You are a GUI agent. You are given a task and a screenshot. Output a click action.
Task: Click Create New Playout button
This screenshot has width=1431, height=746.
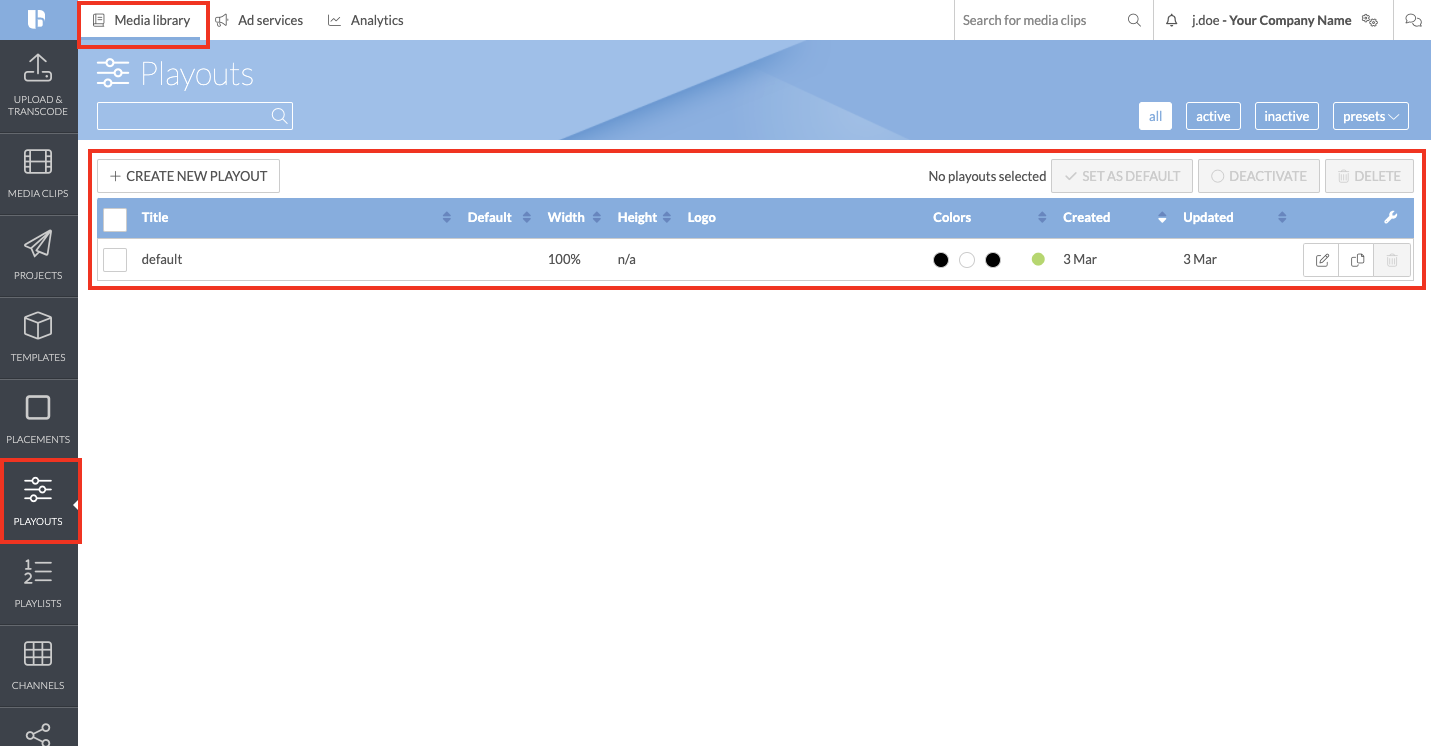pyautogui.click(x=188, y=176)
